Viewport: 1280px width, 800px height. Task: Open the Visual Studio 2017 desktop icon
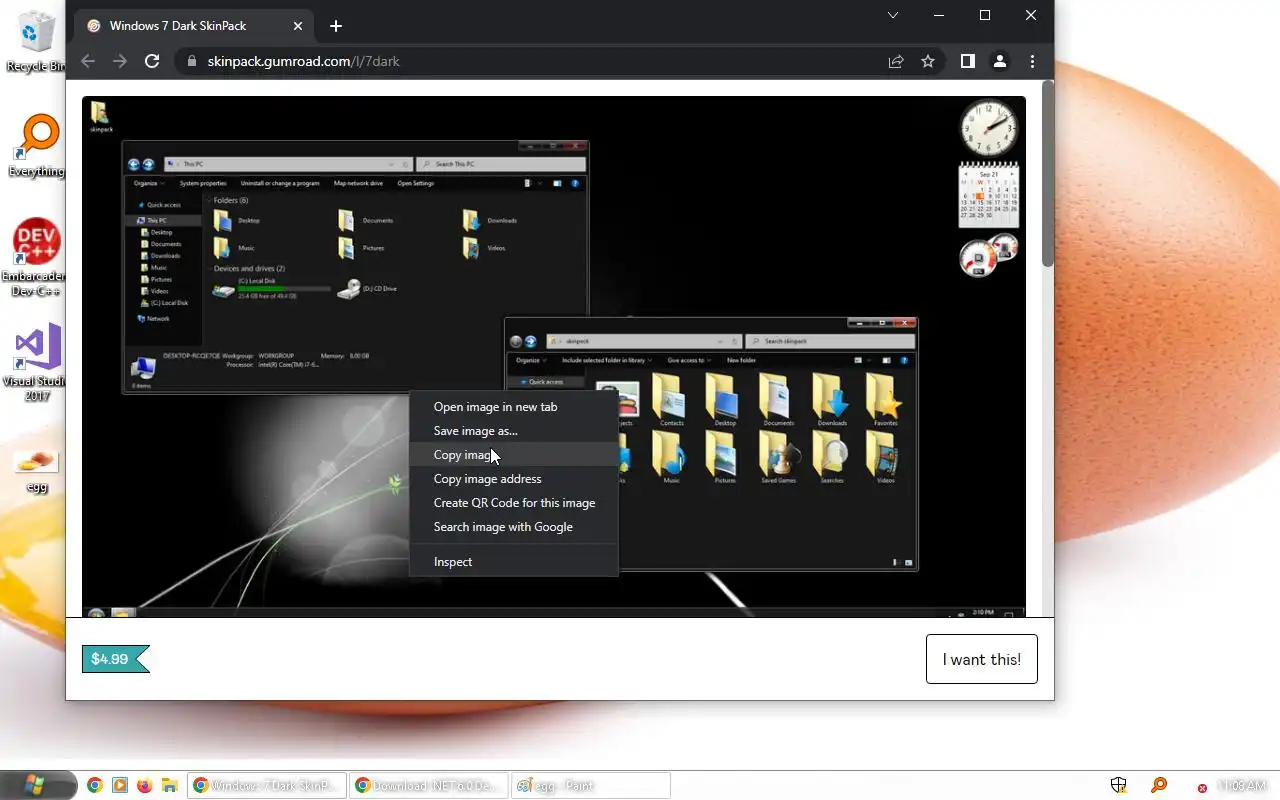coord(36,362)
